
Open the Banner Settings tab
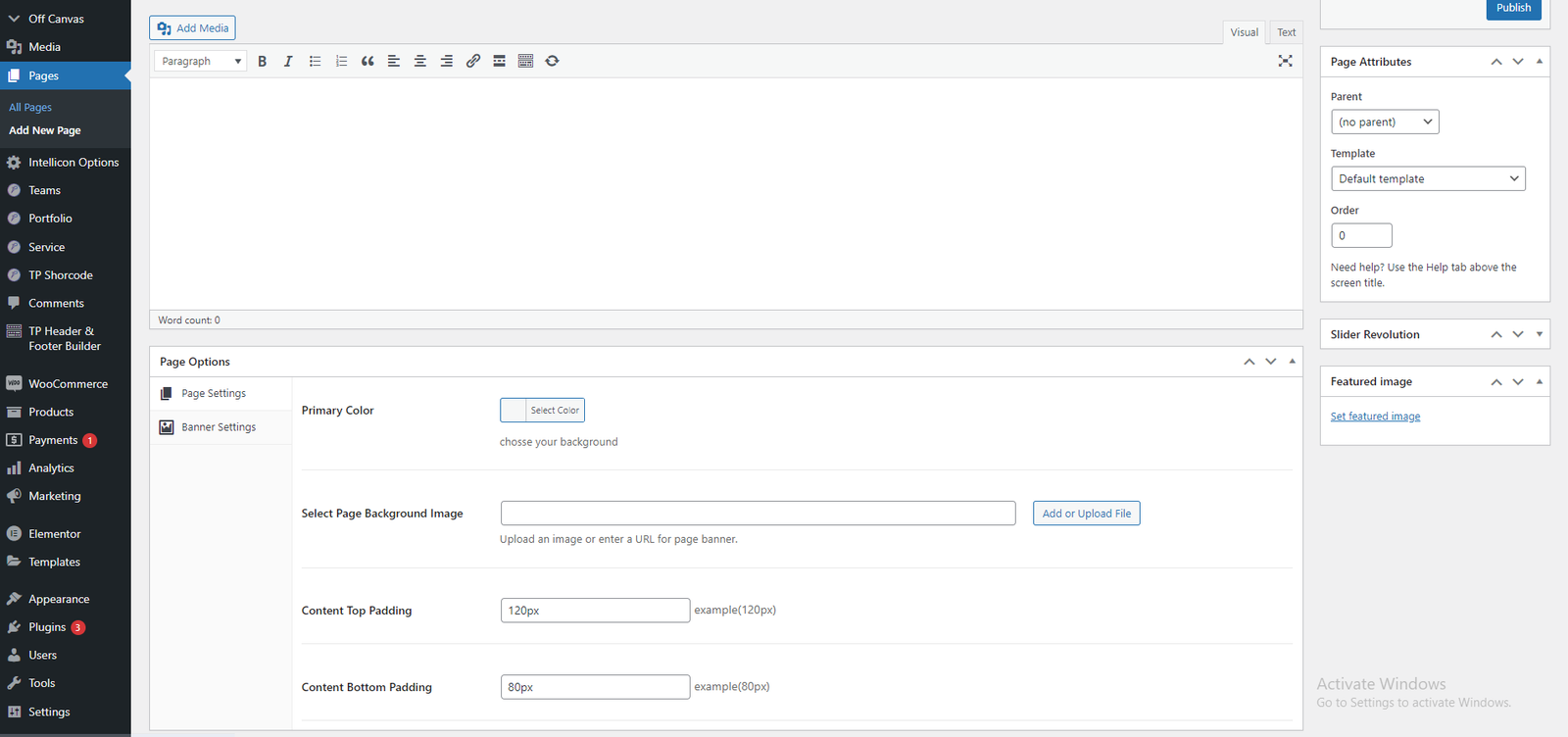(x=219, y=427)
